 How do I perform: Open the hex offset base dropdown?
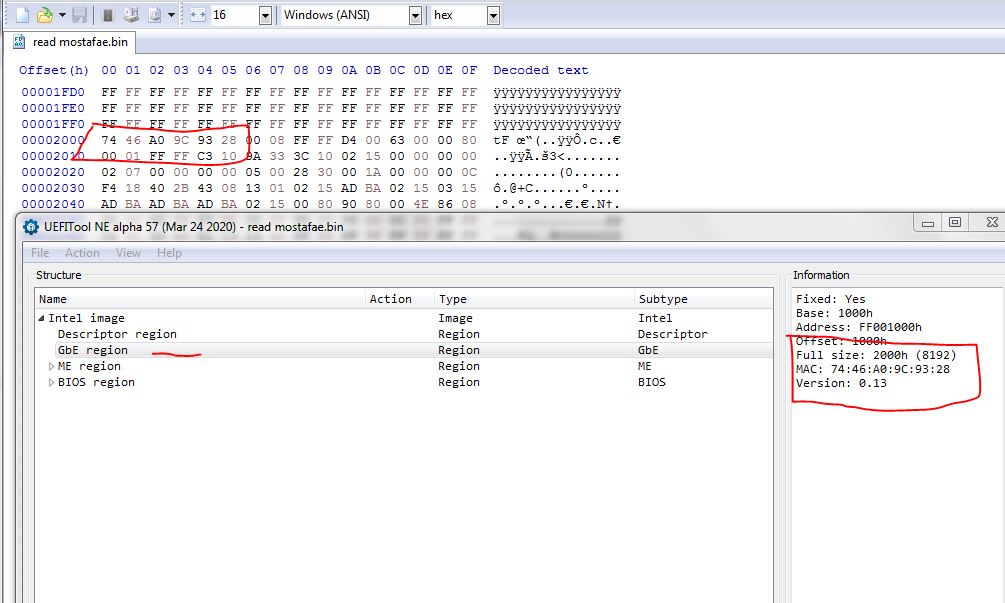(493, 15)
